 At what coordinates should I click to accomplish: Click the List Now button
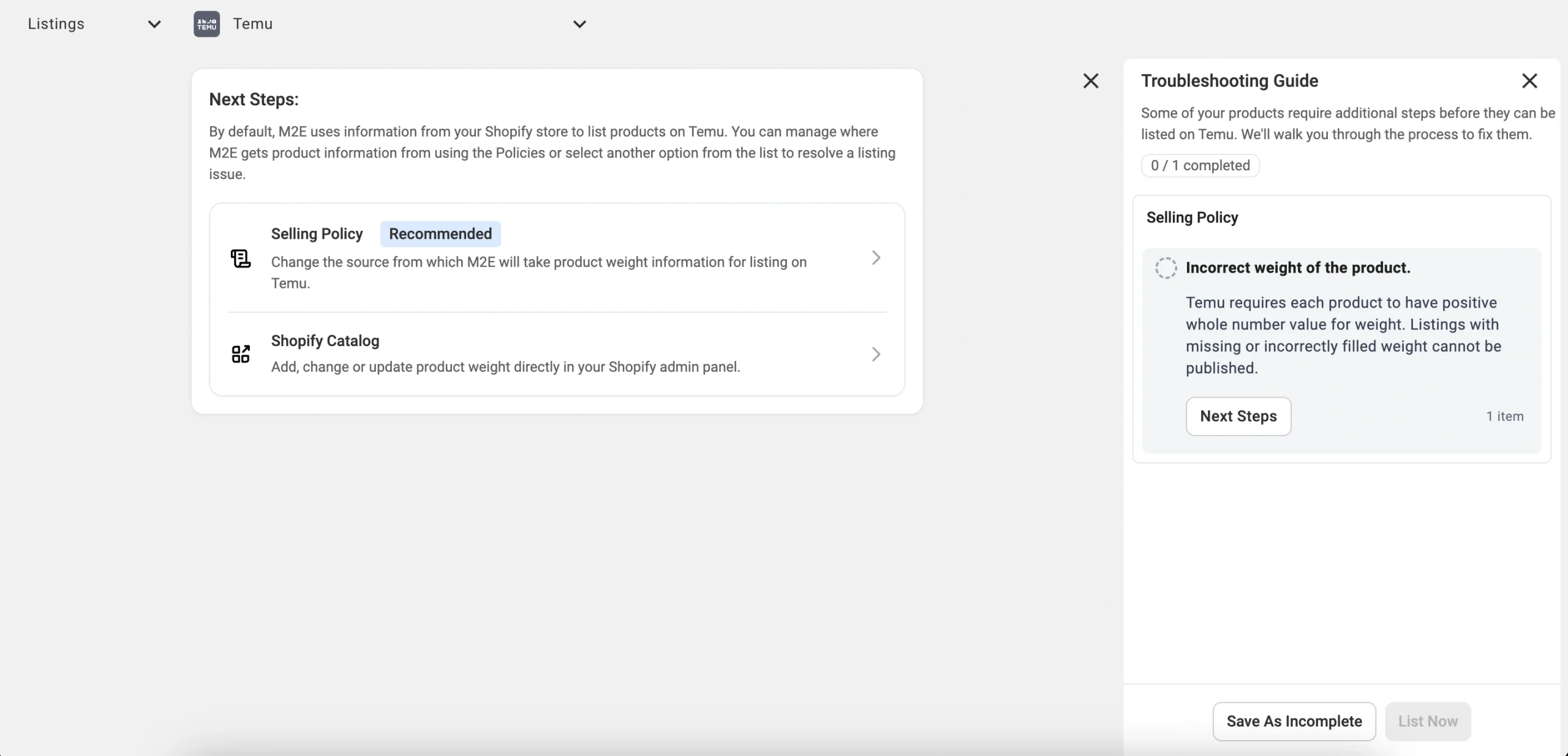[1427, 721]
